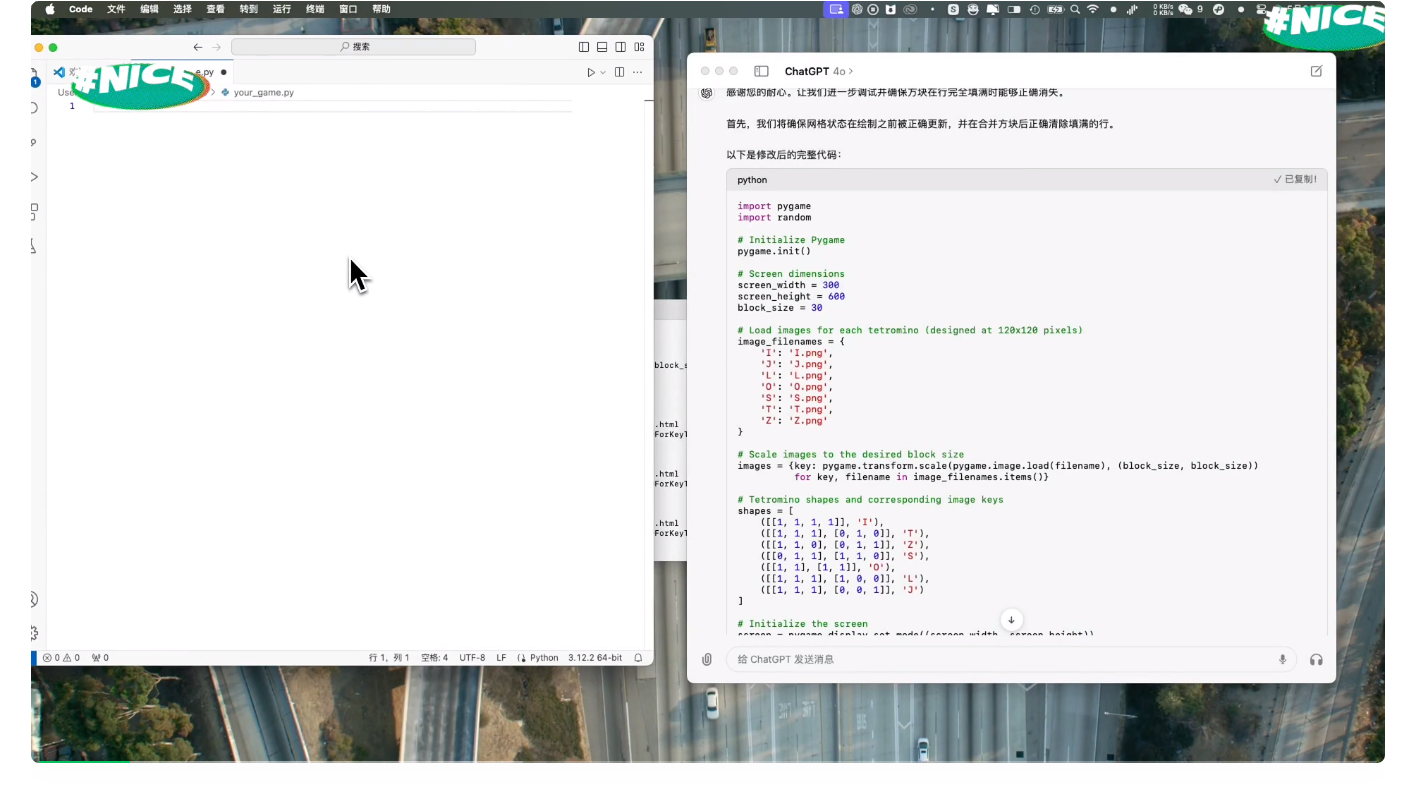The height and width of the screenshot is (787, 1407).
Task: Click the python label of code block
Action: click(x=752, y=180)
